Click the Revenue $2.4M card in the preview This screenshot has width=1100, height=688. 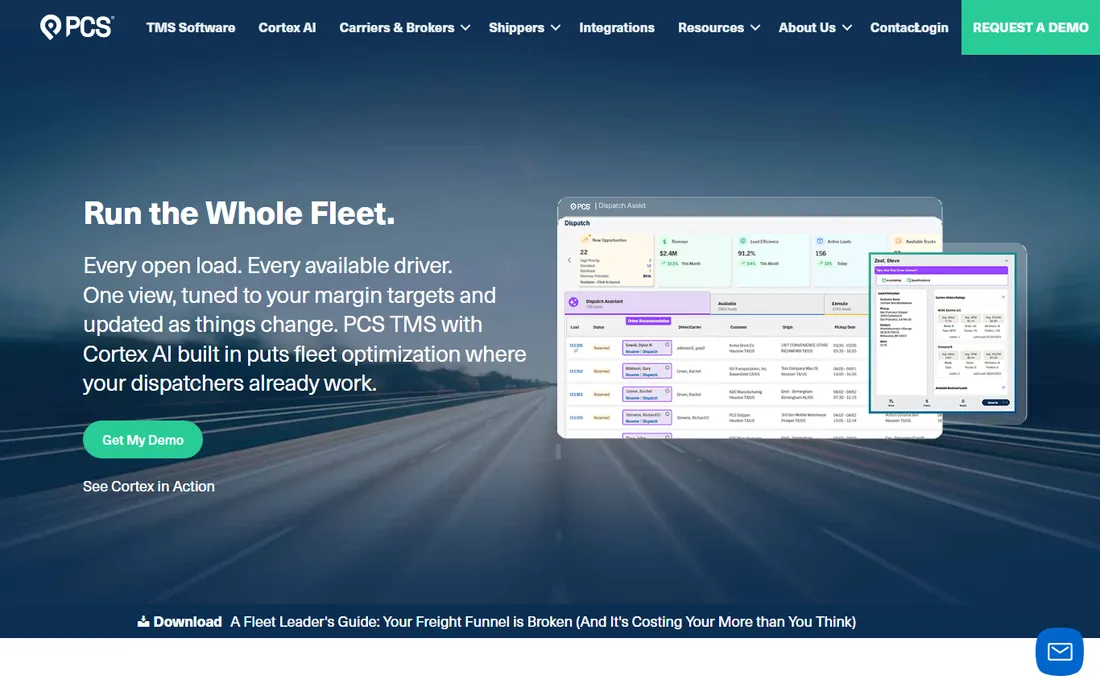693,259
